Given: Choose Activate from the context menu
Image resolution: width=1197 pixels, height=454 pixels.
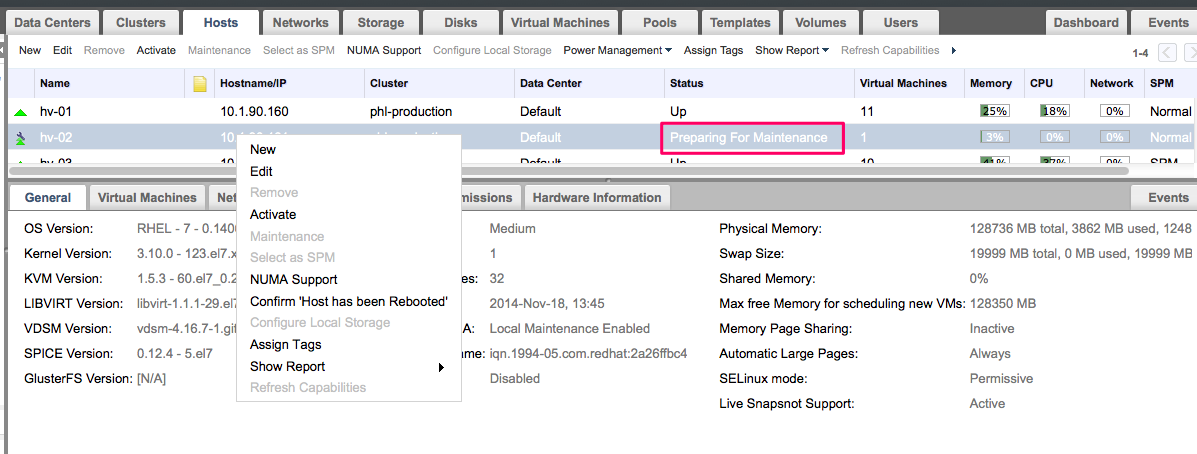Looking at the screenshot, I should 273,214.
